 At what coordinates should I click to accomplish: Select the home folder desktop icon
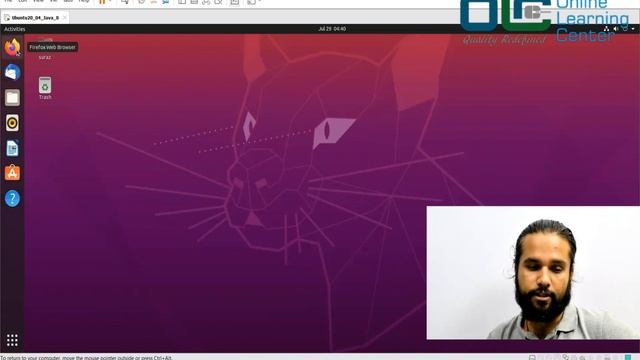point(45,49)
